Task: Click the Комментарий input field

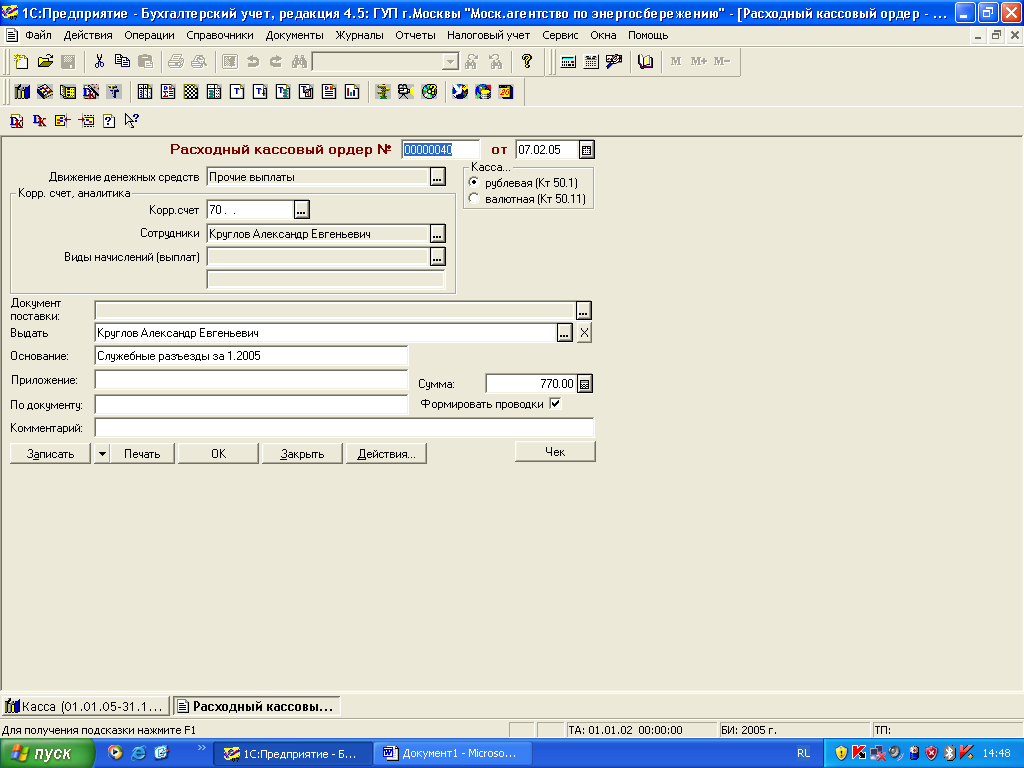Action: click(x=344, y=428)
